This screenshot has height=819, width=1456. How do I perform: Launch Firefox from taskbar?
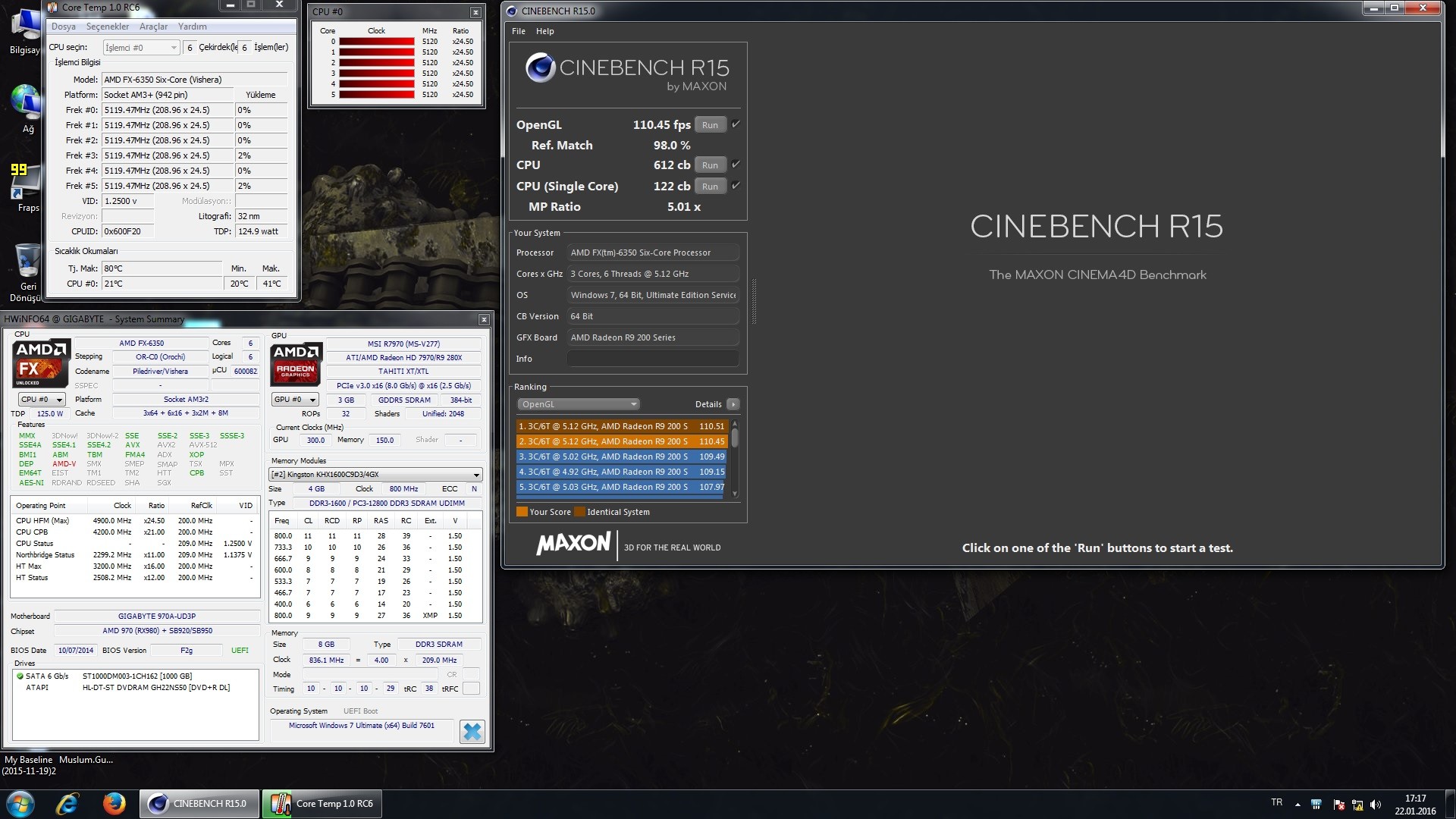tap(115, 803)
